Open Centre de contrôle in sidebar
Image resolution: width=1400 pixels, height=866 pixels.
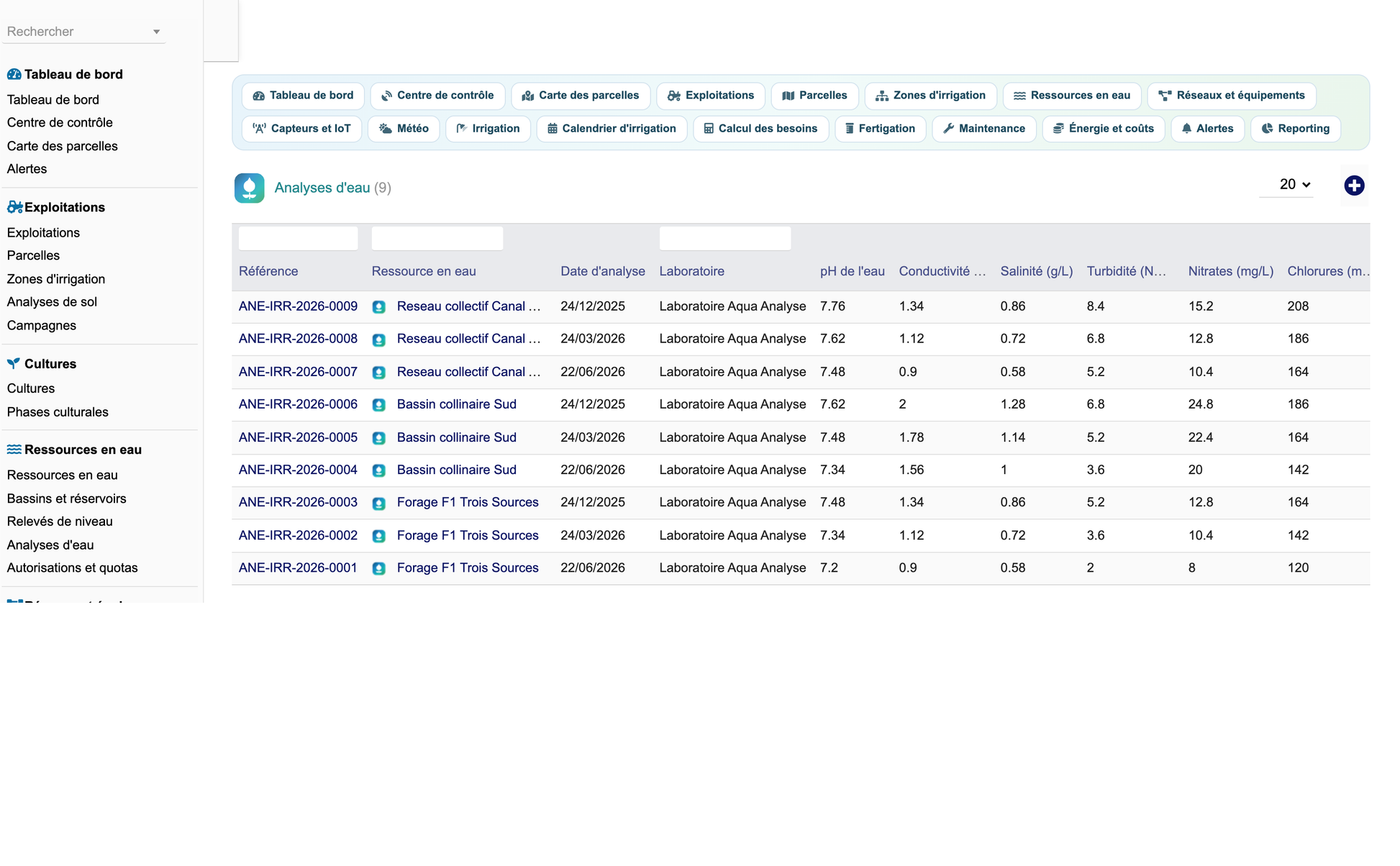tap(60, 122)
